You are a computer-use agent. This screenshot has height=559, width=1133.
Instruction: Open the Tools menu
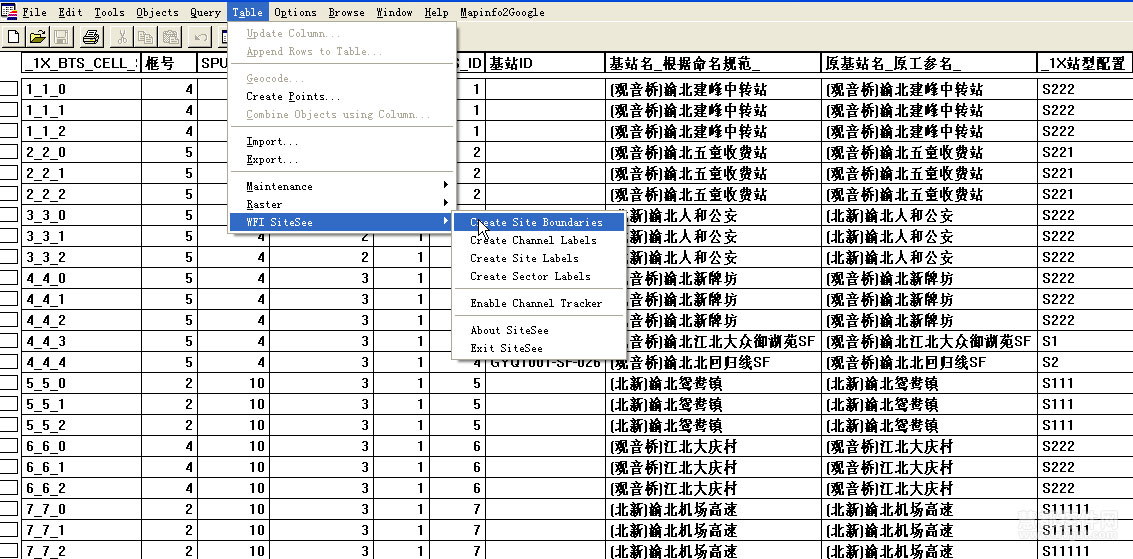pyautogui.click(x=109, y=12)
